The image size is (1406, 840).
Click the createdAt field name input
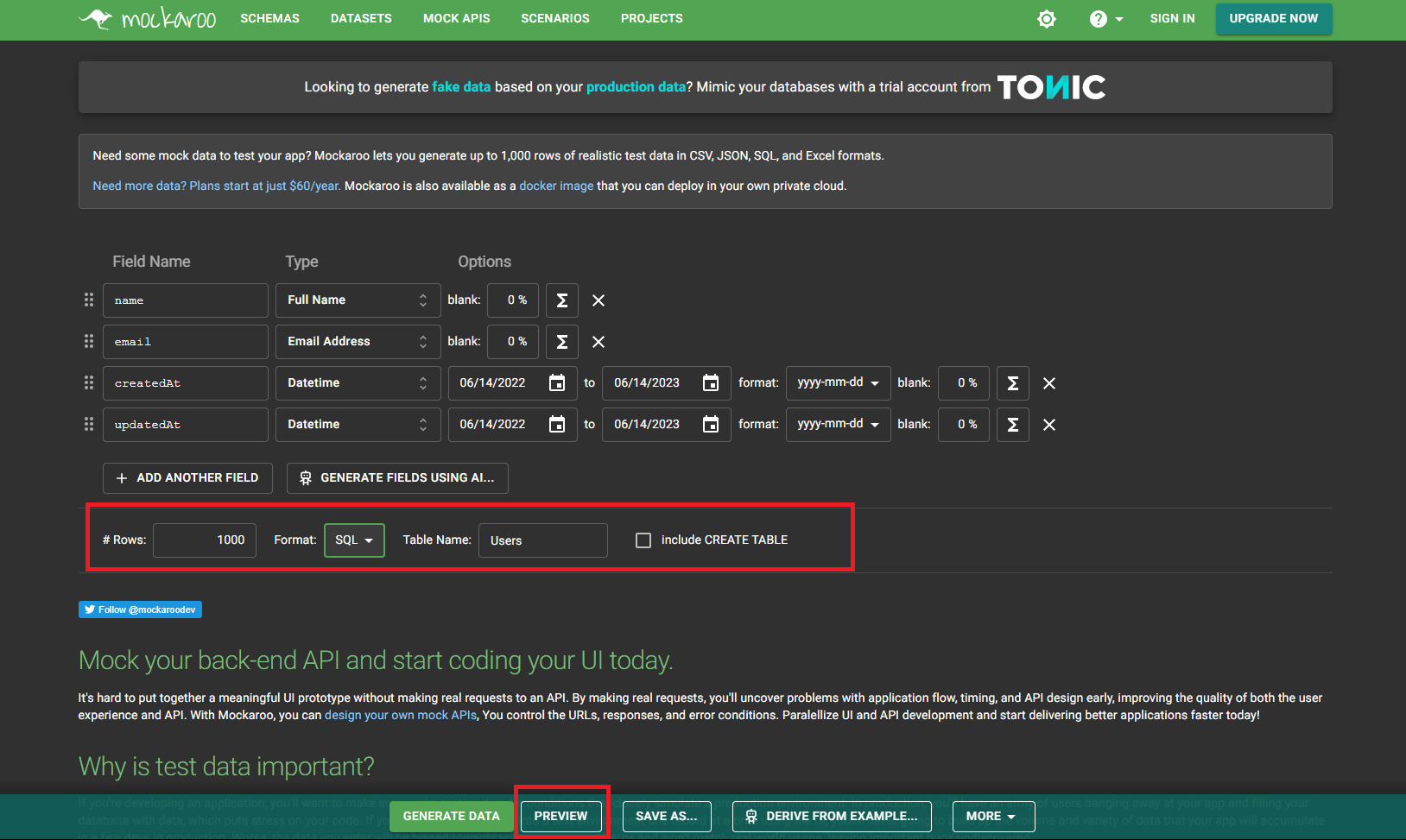186,383
